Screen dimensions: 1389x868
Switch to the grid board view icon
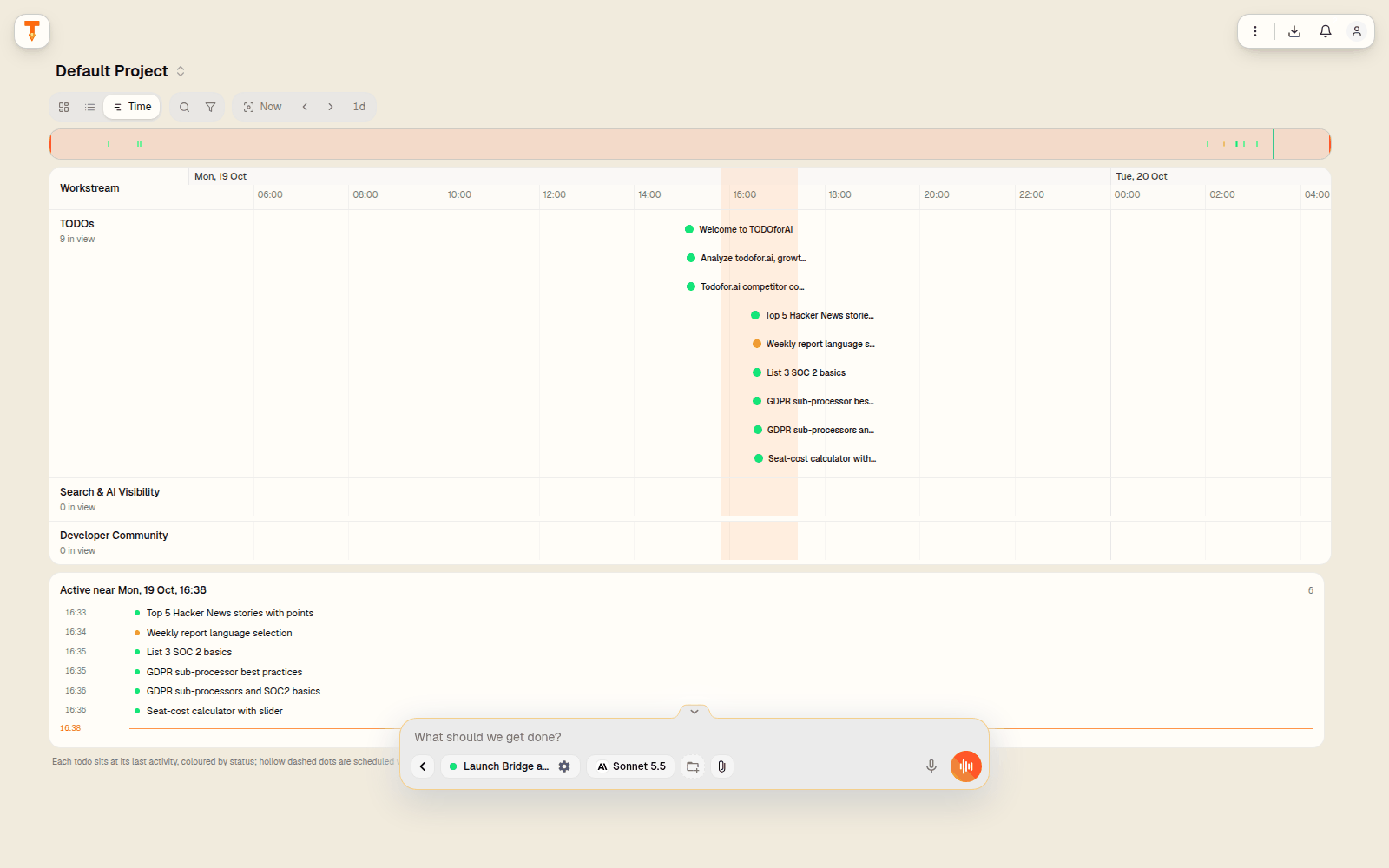(63, 107)
